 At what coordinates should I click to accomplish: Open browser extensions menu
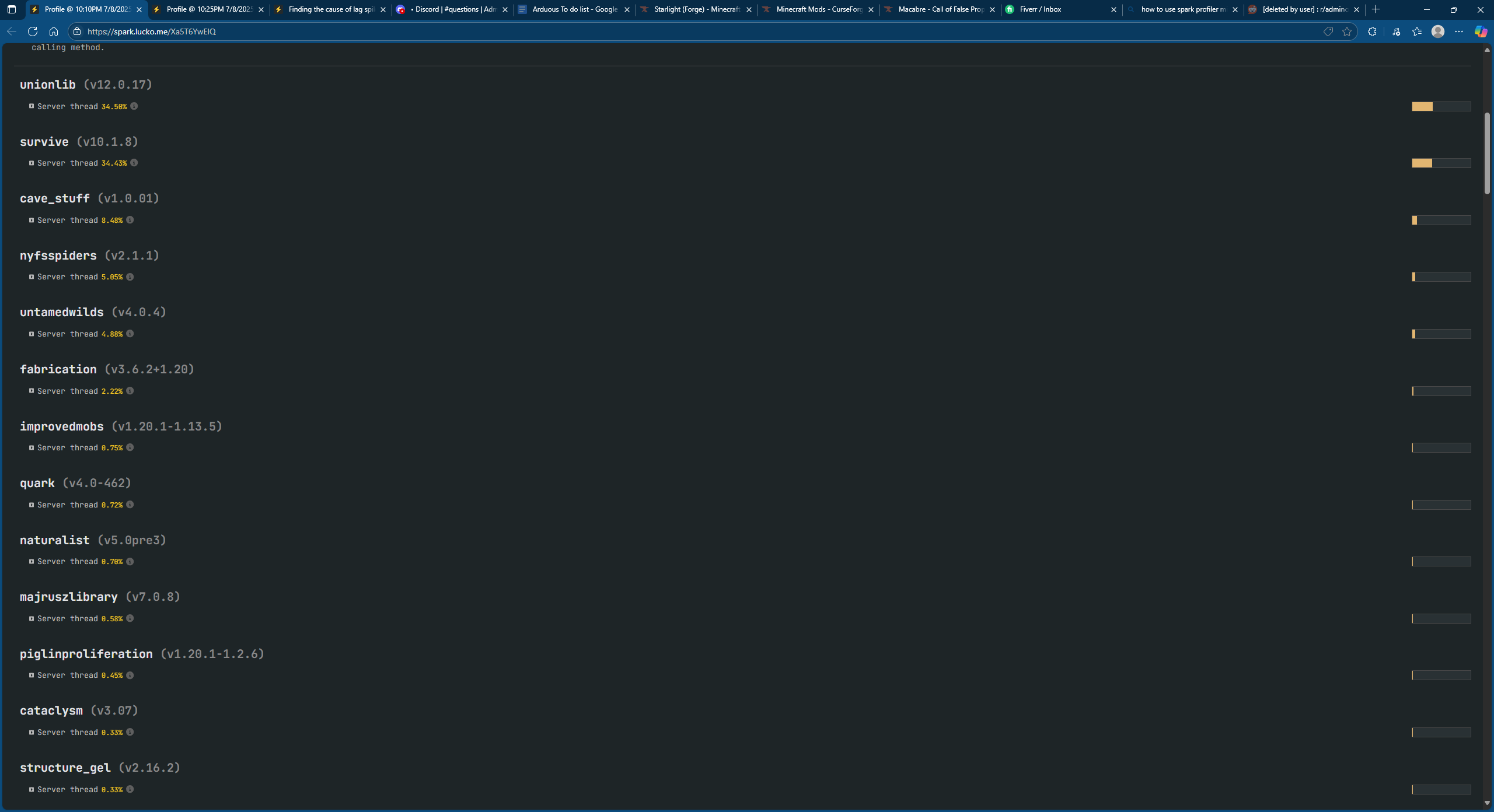pyautogui.click(x=1372, y=32)
